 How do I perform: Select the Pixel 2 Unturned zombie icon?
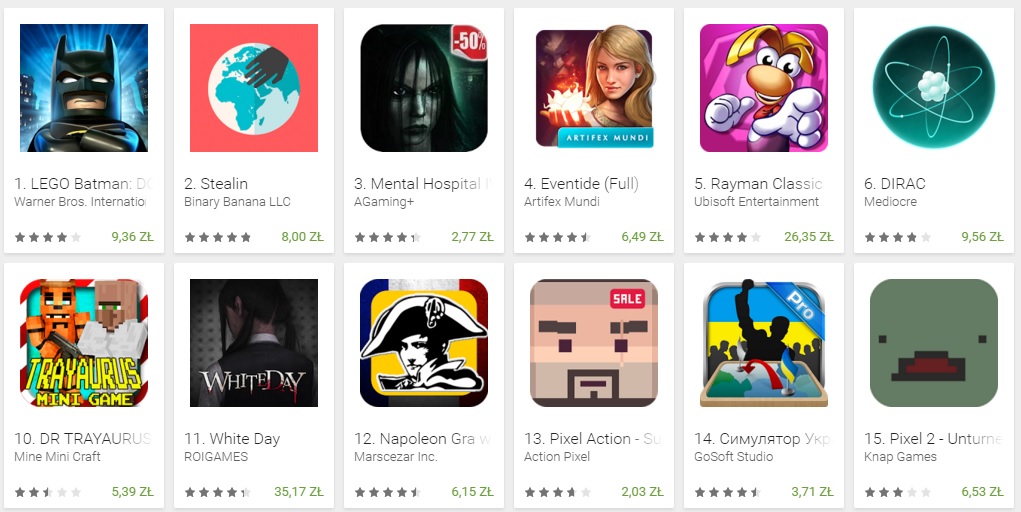(934, 343)
